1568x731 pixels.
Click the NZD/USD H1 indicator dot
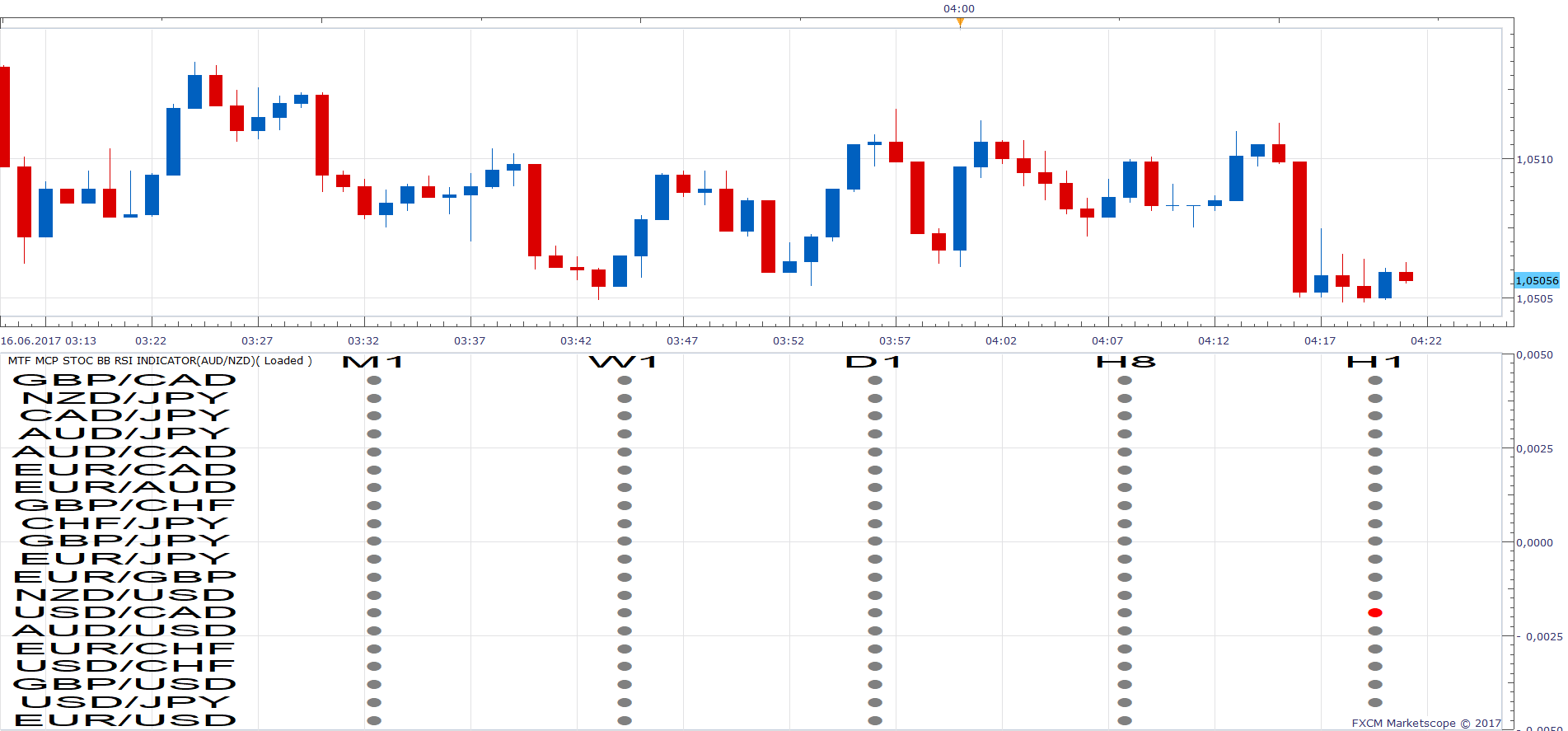click(1375, 596)
